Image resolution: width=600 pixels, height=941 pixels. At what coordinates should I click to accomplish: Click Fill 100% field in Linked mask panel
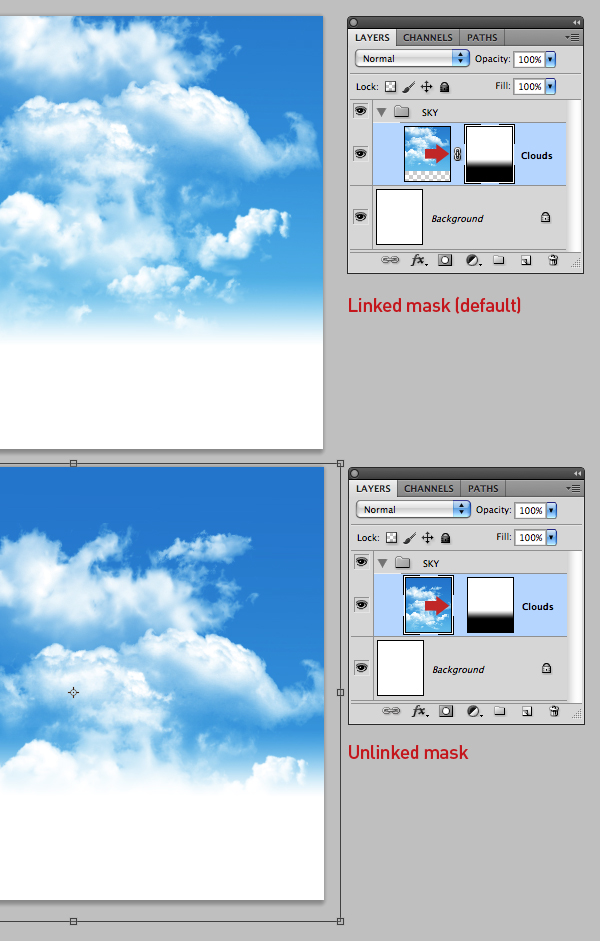(x=529, y=86)
